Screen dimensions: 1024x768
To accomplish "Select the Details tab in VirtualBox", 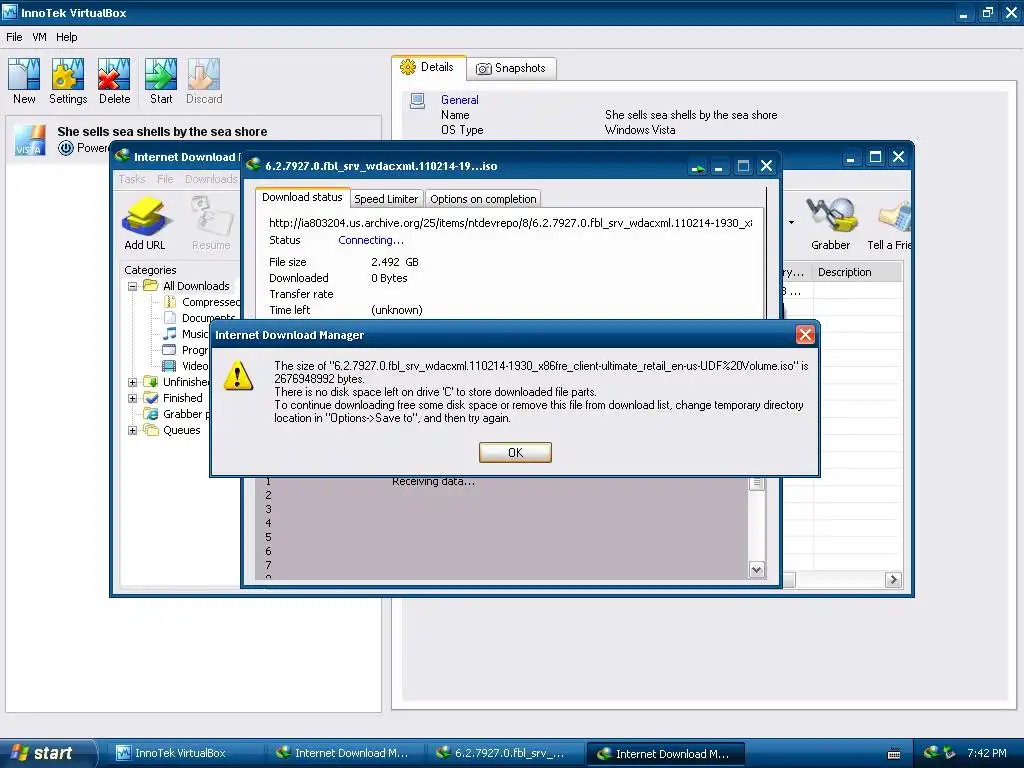I will [428, 67].
